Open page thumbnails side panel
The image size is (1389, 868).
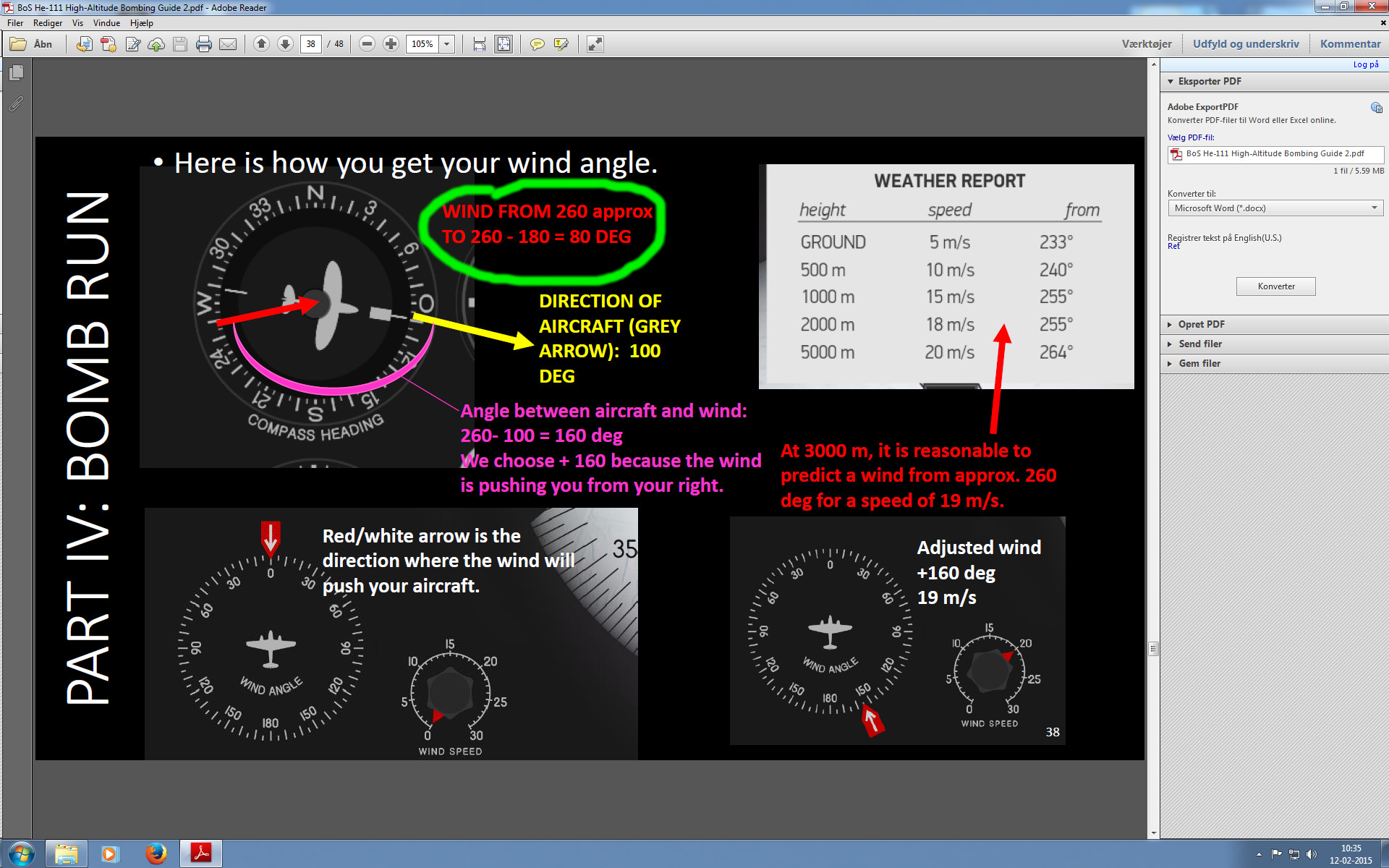(17, 73)
